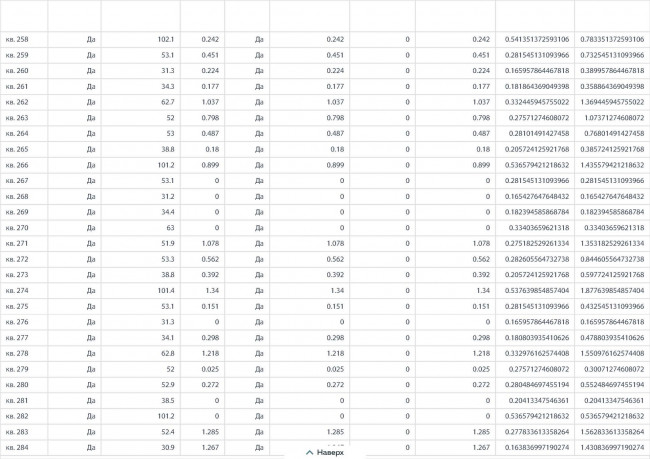Screen dimensions: 650x459
Task: Click total value 0.358864369049398
Action: pos(612,87)
